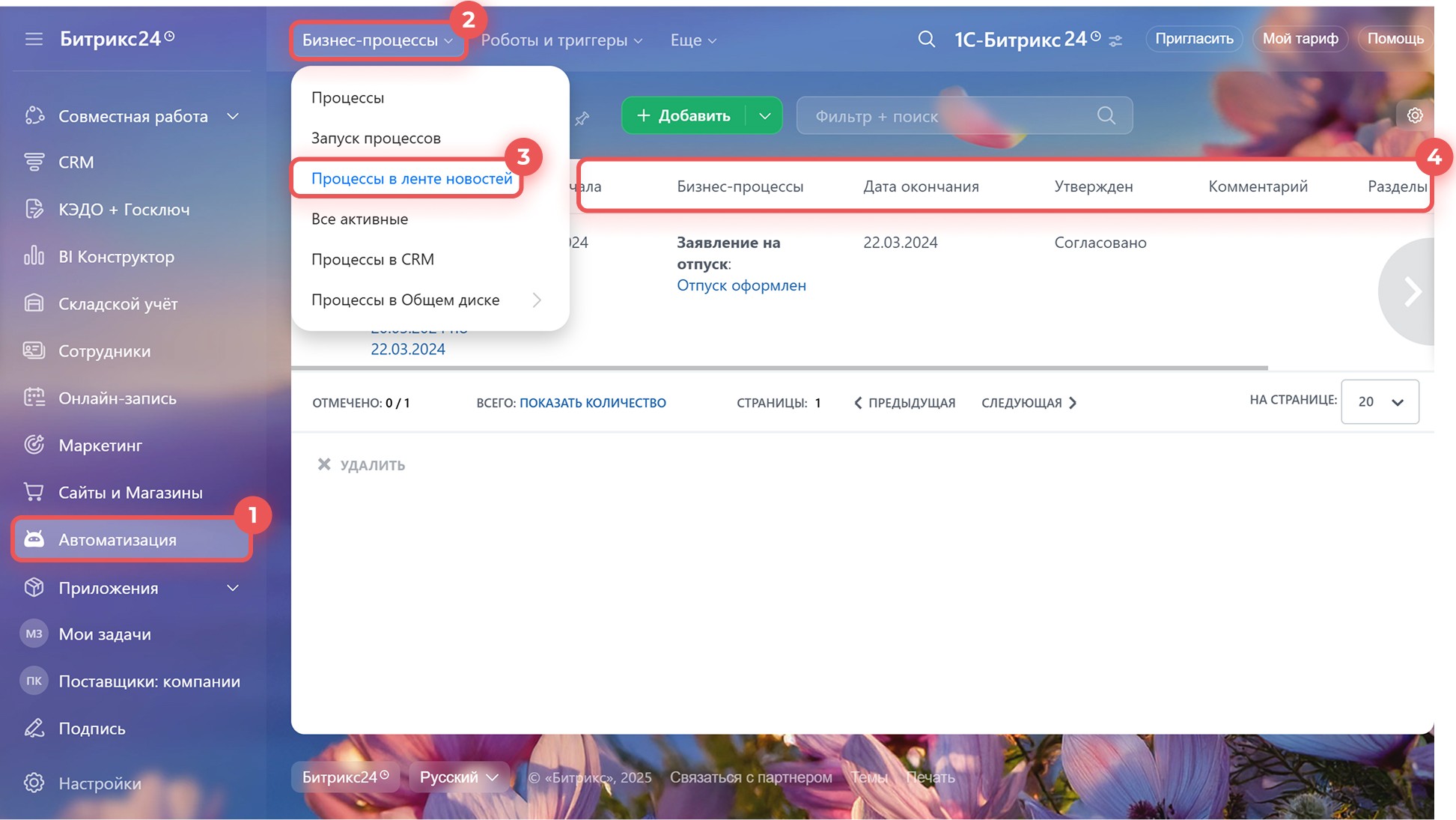Open grid settings gear icon

pos(1414,115)
